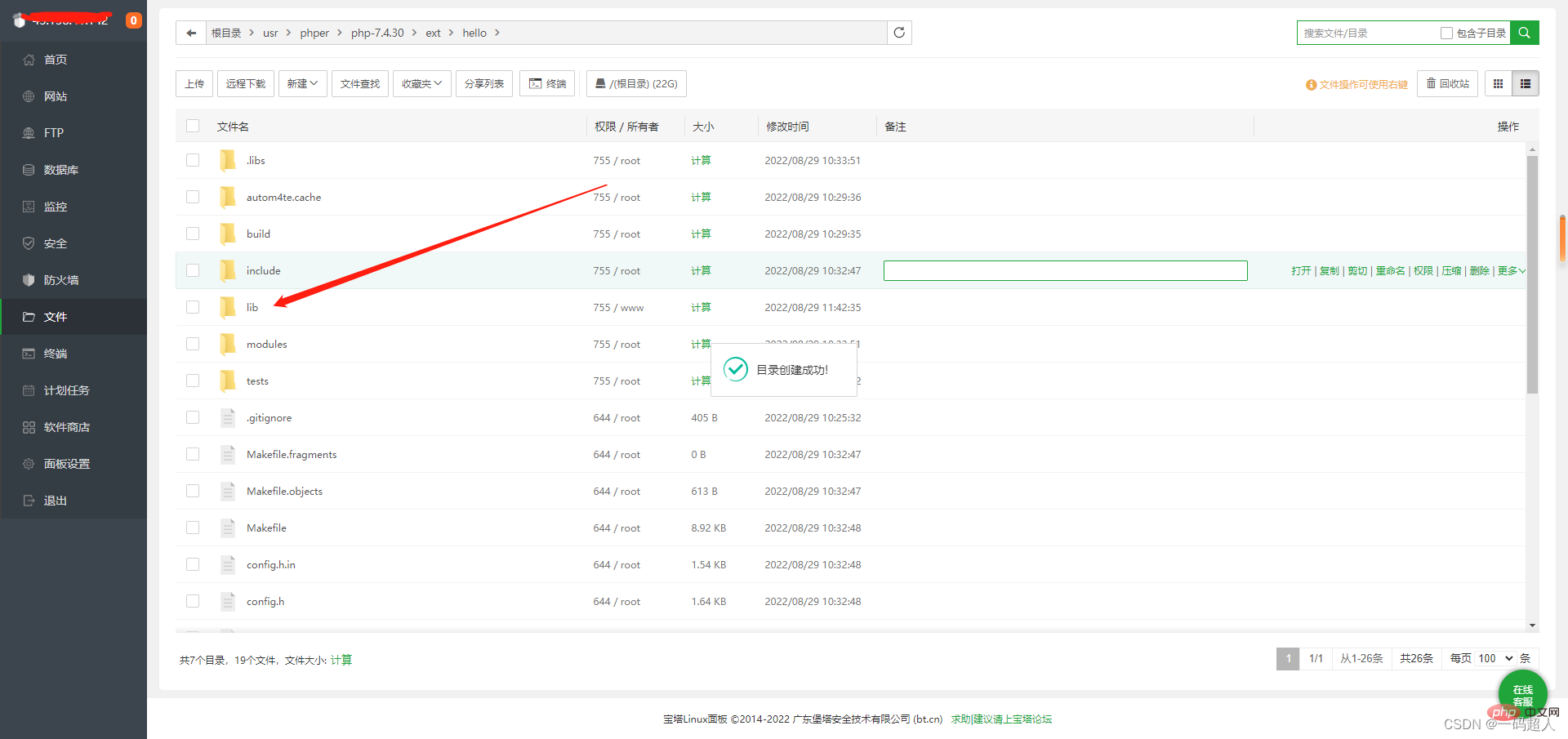The width and height of the screenshot is (1568, 739).
Task: Click the 文件操作可使用右键 info tip
Action: point(1357,84)
